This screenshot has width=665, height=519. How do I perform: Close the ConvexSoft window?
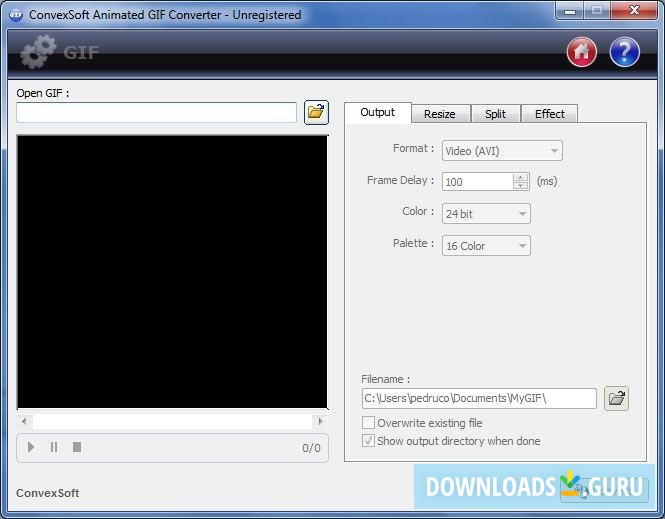634,11
